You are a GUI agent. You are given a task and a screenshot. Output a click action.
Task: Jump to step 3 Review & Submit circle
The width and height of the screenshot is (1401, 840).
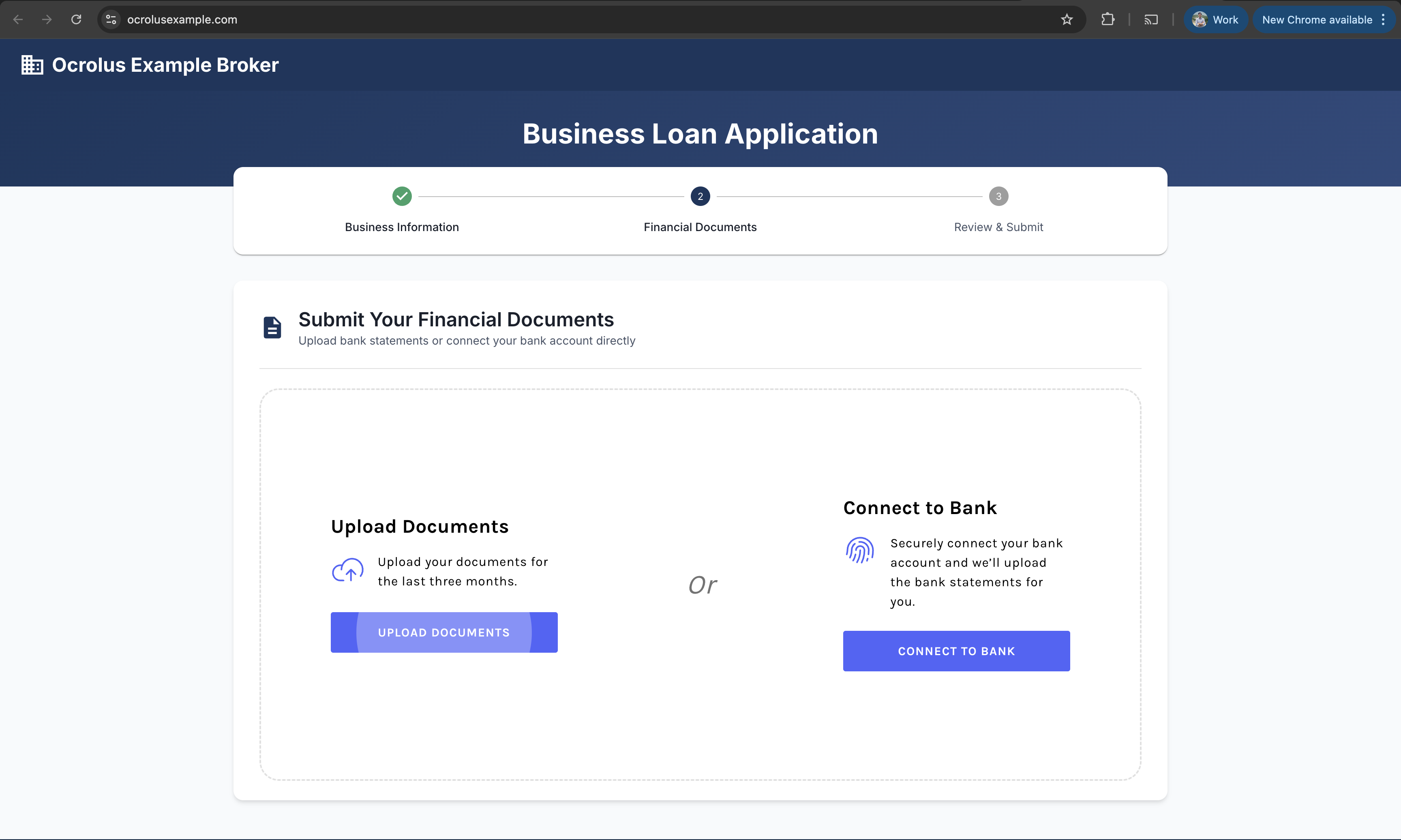[x=998, y=196]
